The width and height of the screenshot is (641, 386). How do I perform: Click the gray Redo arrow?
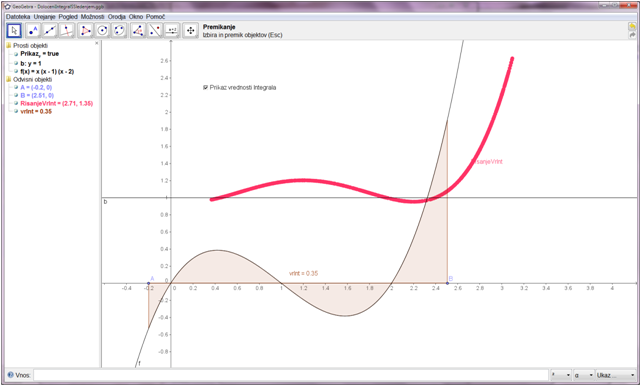coord(632,35)
